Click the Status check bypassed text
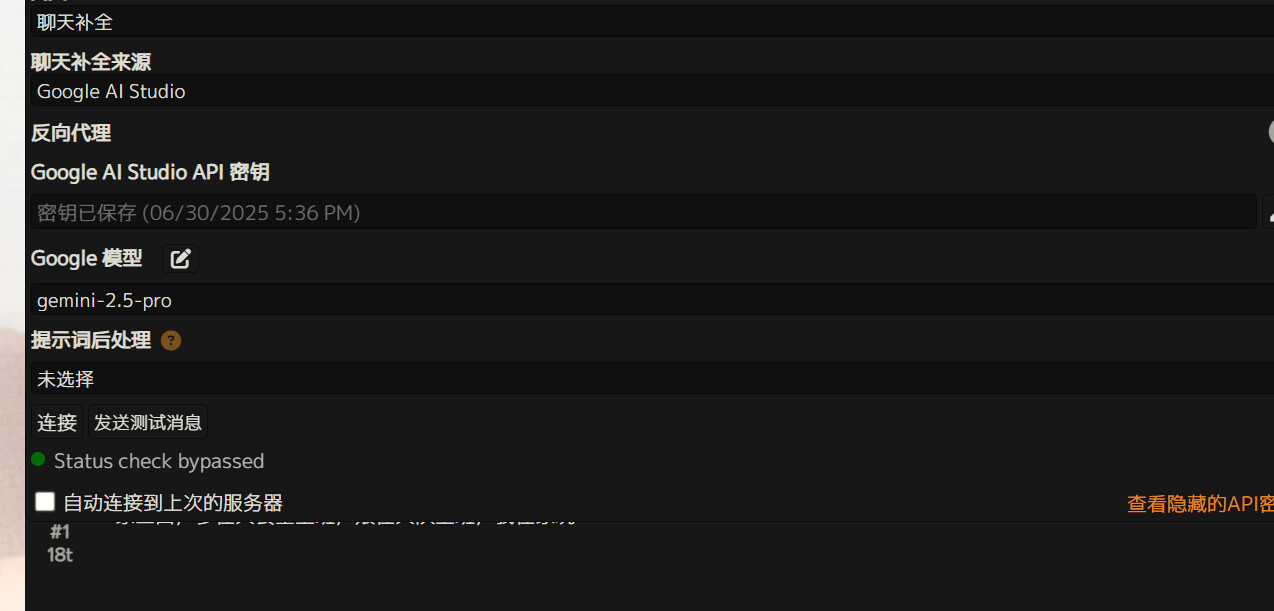Image resolution: width=1274 pixels, height=611 pixels. point(159,461)
